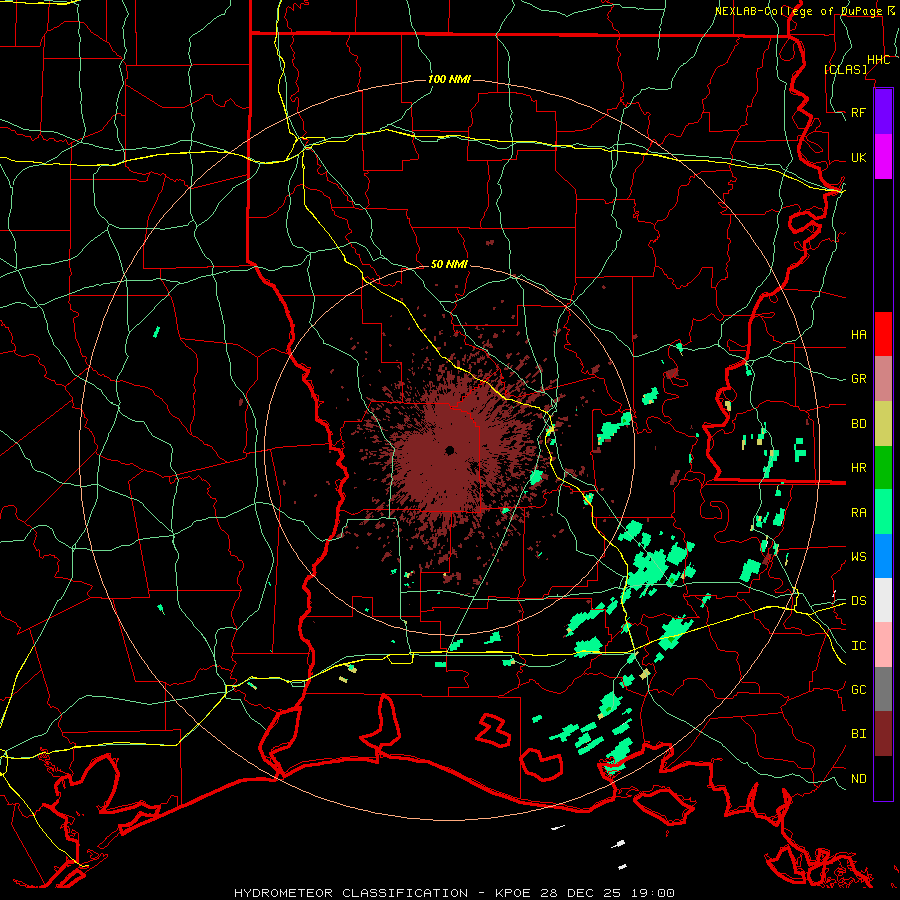The width and height of the screenshot is (900, 900).
Task: Click the 'IC' legend label
Action: (x=858, y=646)
